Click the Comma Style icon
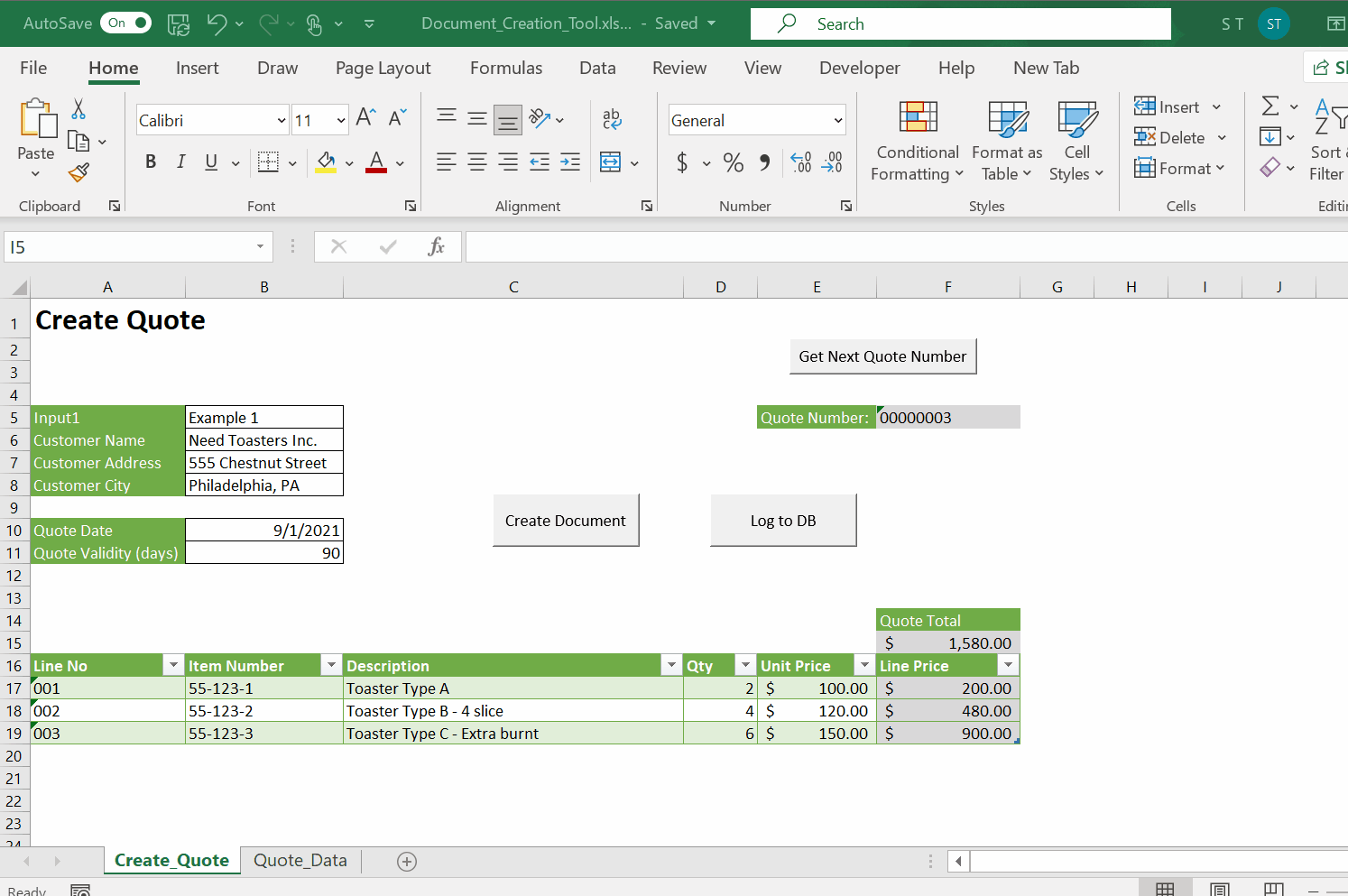The width and height of the screenshot is (1348, 896). click(x=764, y=162)
